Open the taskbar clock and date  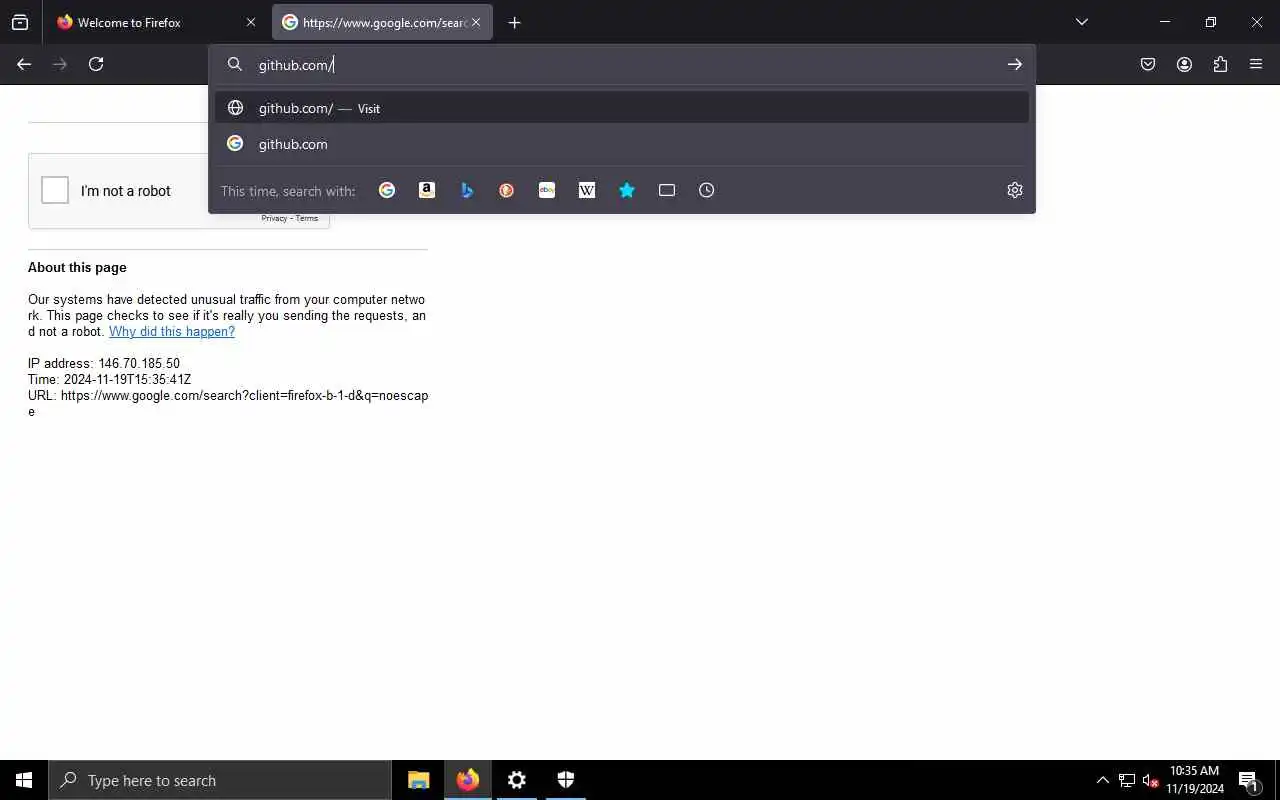pyautogui.click(x=1195, y=780)
